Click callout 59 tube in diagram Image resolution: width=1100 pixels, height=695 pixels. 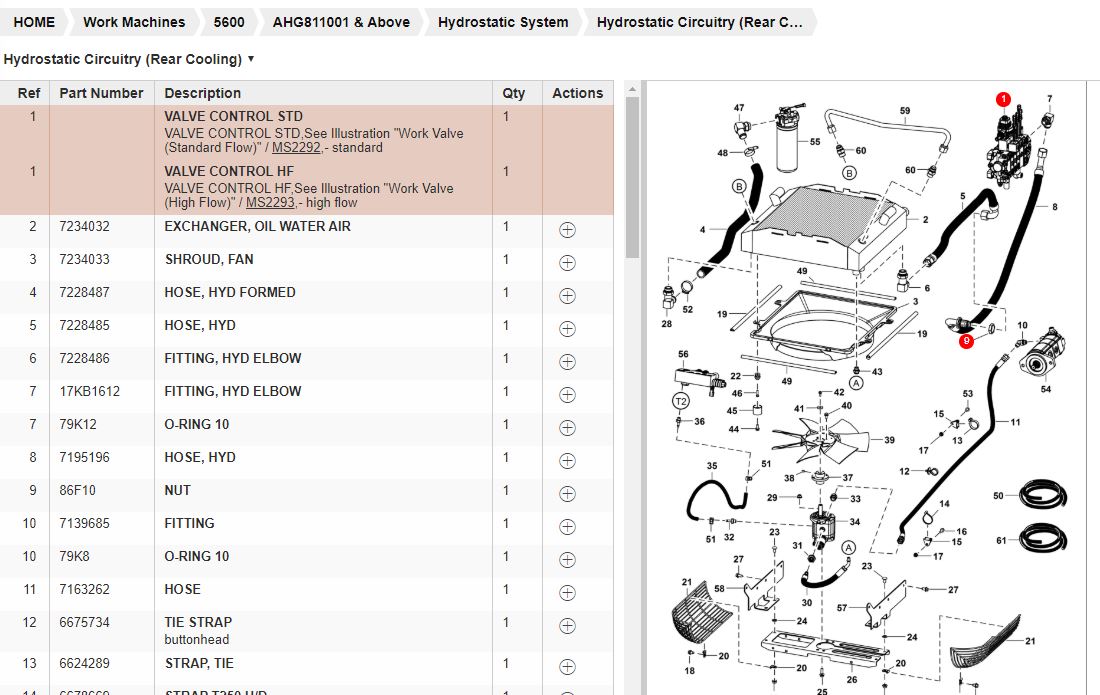(x=905, y=111)
